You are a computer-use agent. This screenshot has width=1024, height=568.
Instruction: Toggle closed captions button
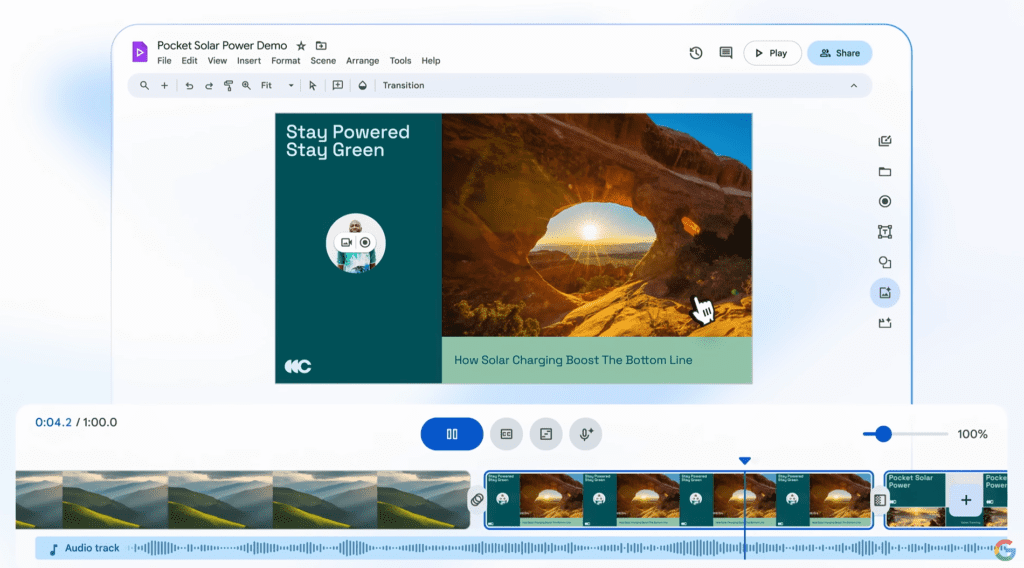[506, 434]
